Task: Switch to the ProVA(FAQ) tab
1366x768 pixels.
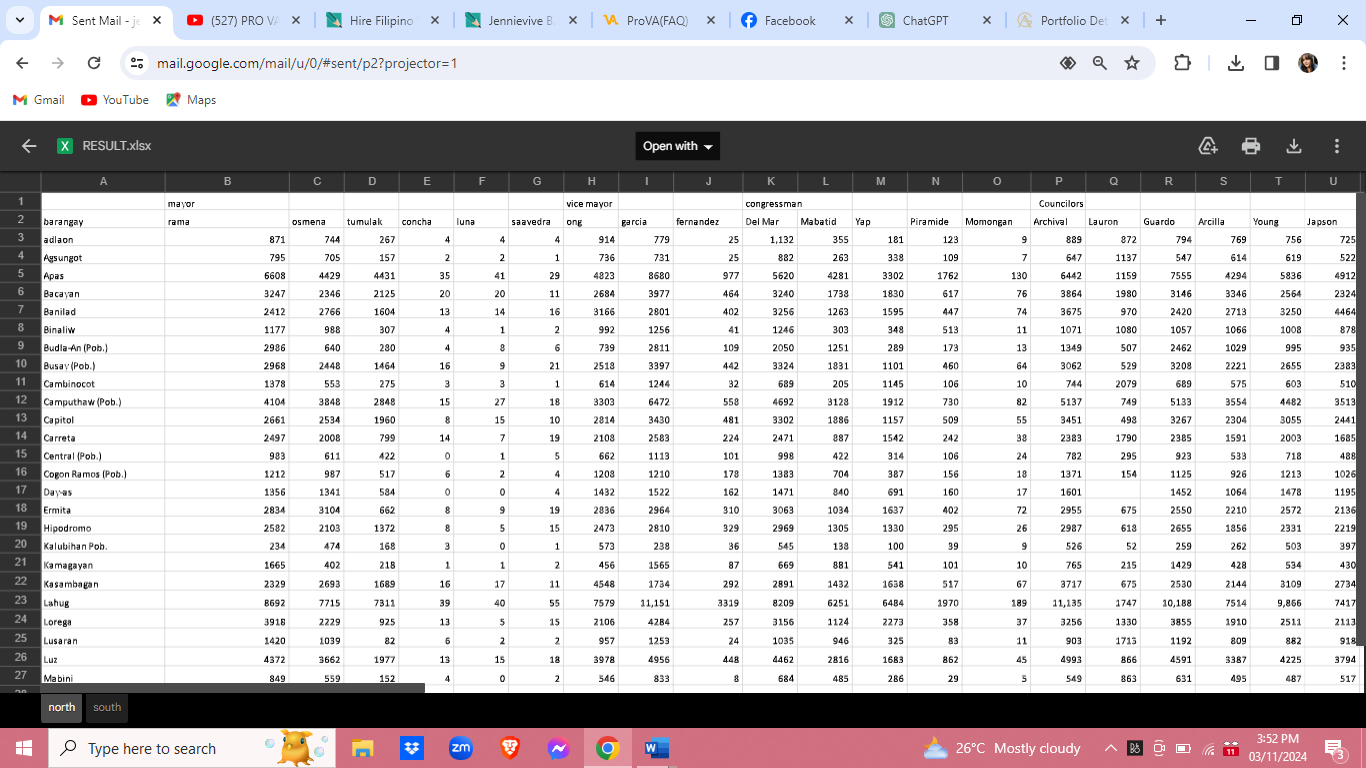Action: [x=656, y=20]
